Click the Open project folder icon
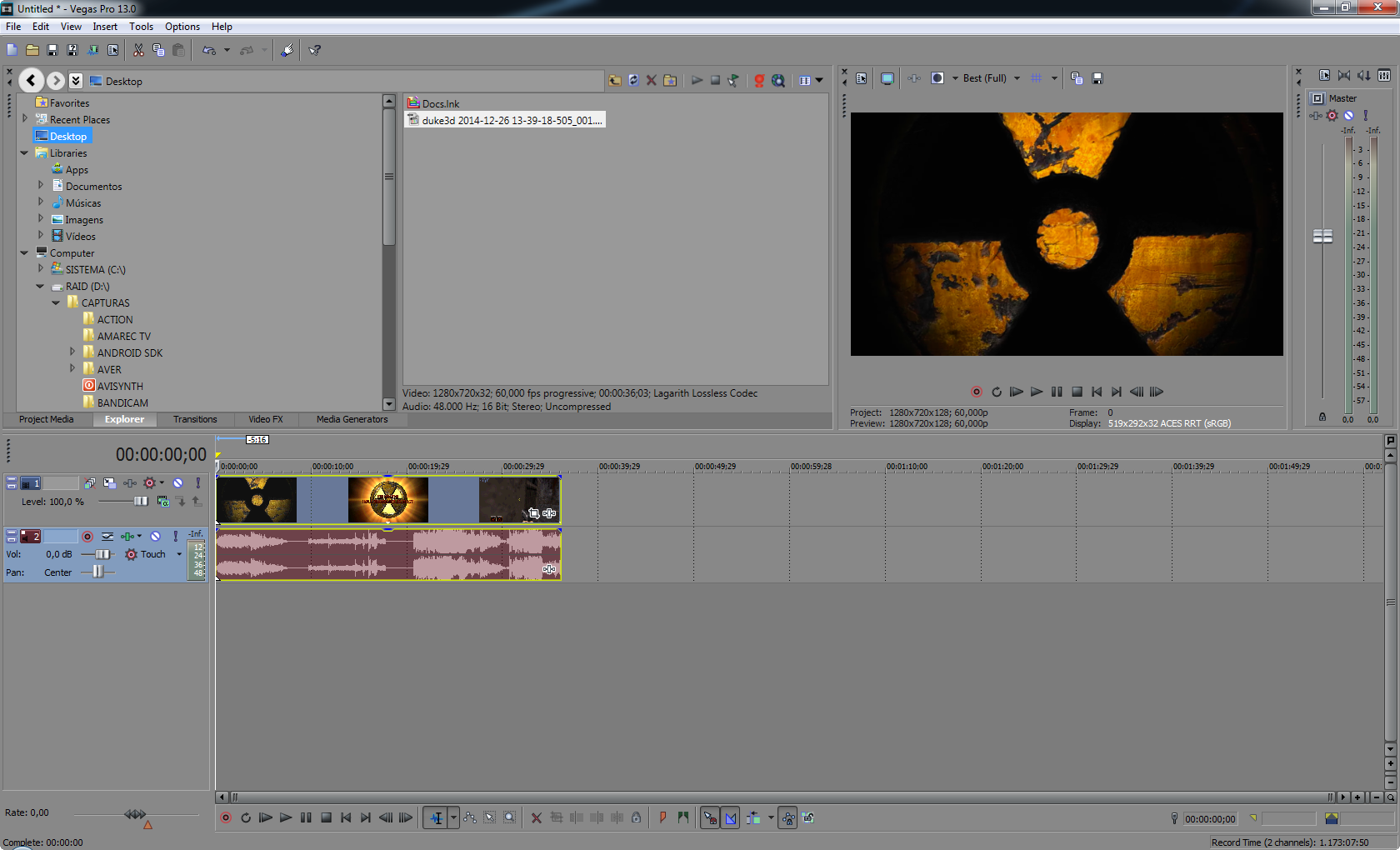The image size is (1400, 850). tap(32, 50)
